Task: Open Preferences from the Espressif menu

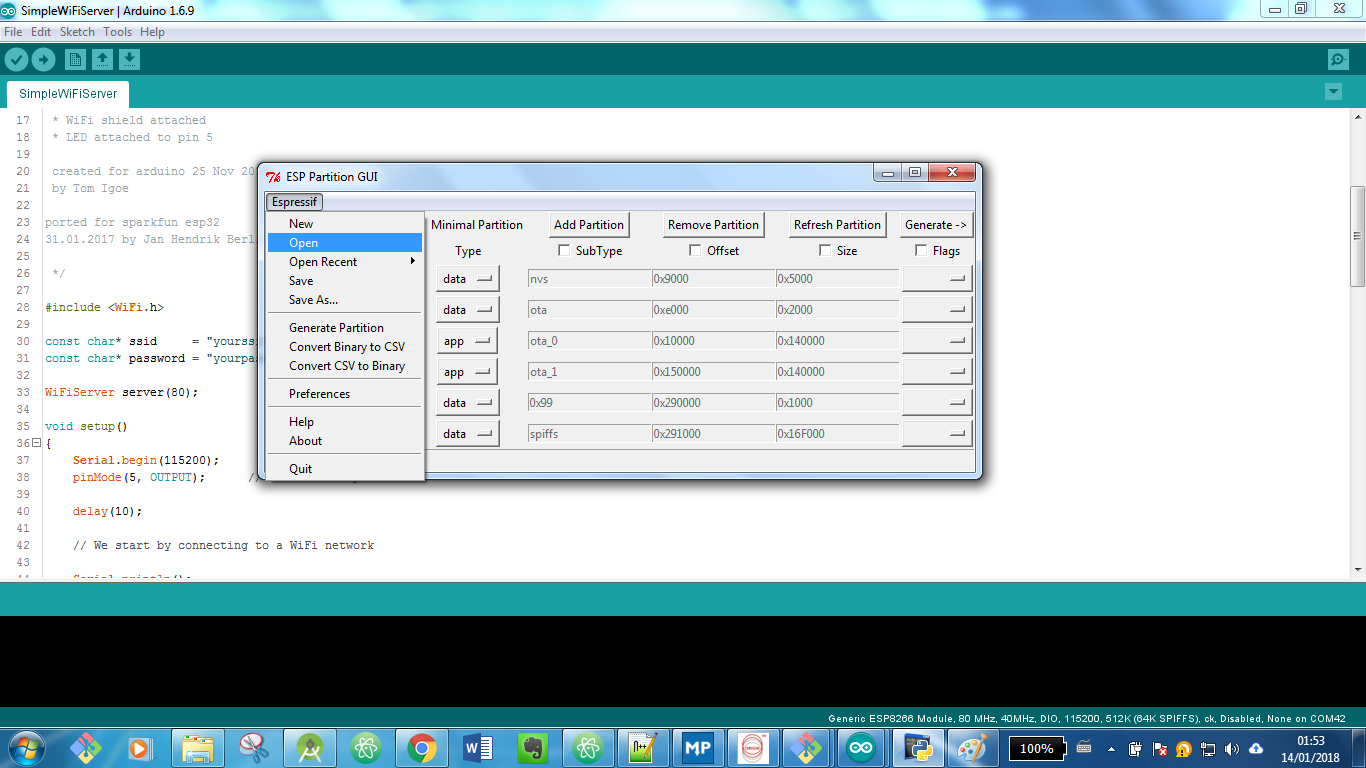Action: click(345, 394)
